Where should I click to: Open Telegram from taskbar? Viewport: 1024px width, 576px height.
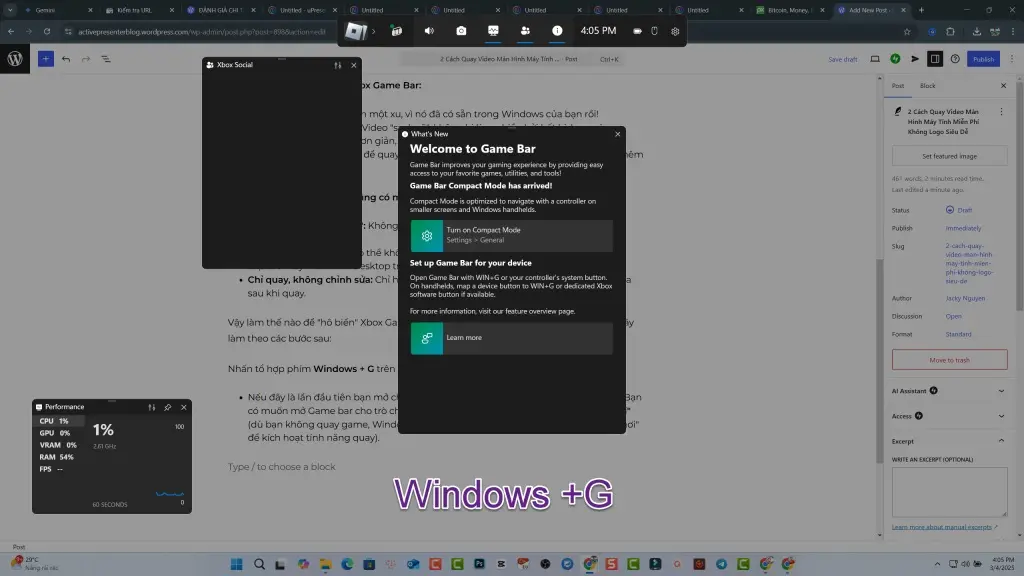pyautogui.click(x=721, y=564)
